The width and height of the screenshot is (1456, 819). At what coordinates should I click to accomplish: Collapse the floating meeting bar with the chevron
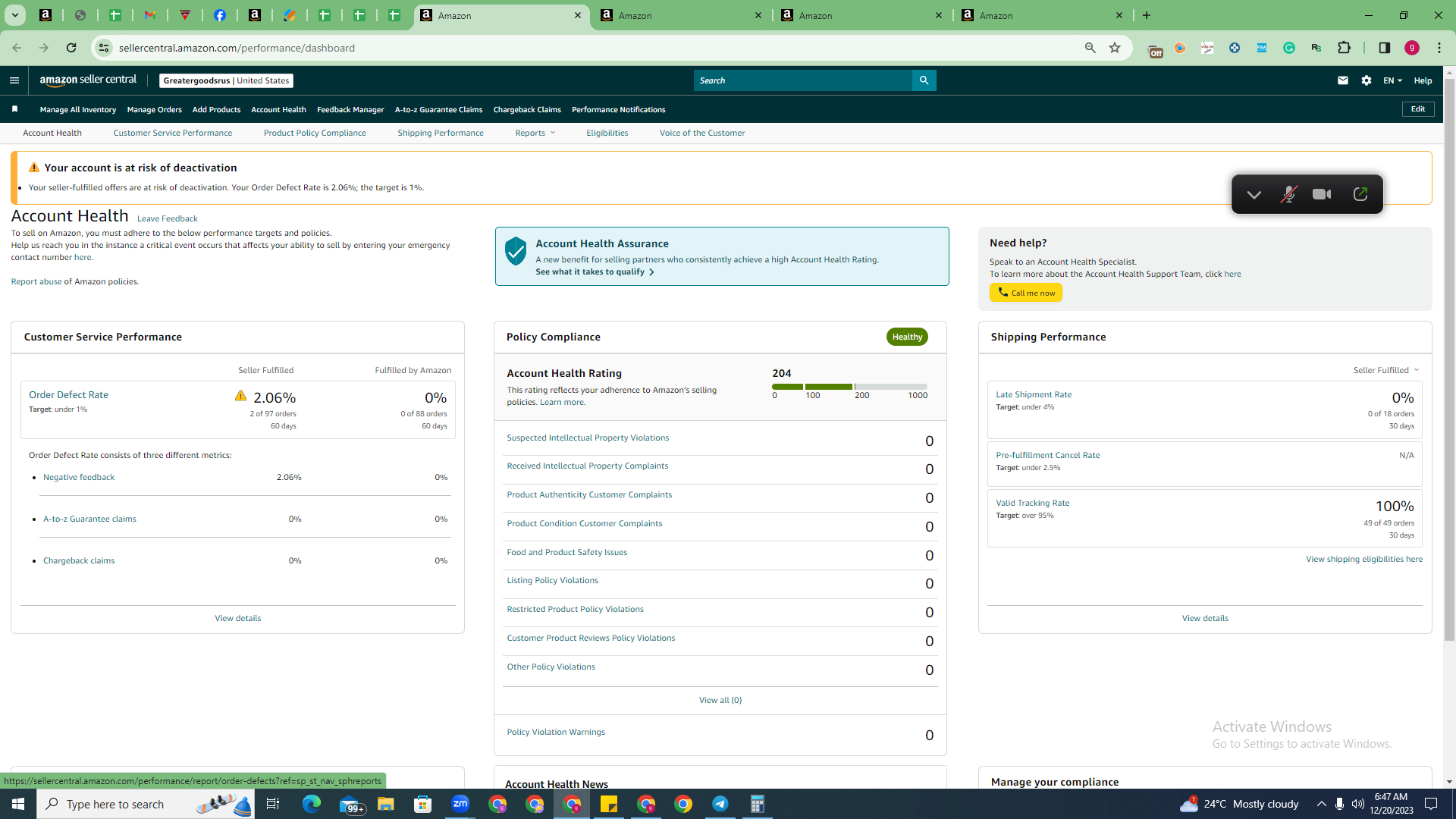click(x=1254, y=194)
